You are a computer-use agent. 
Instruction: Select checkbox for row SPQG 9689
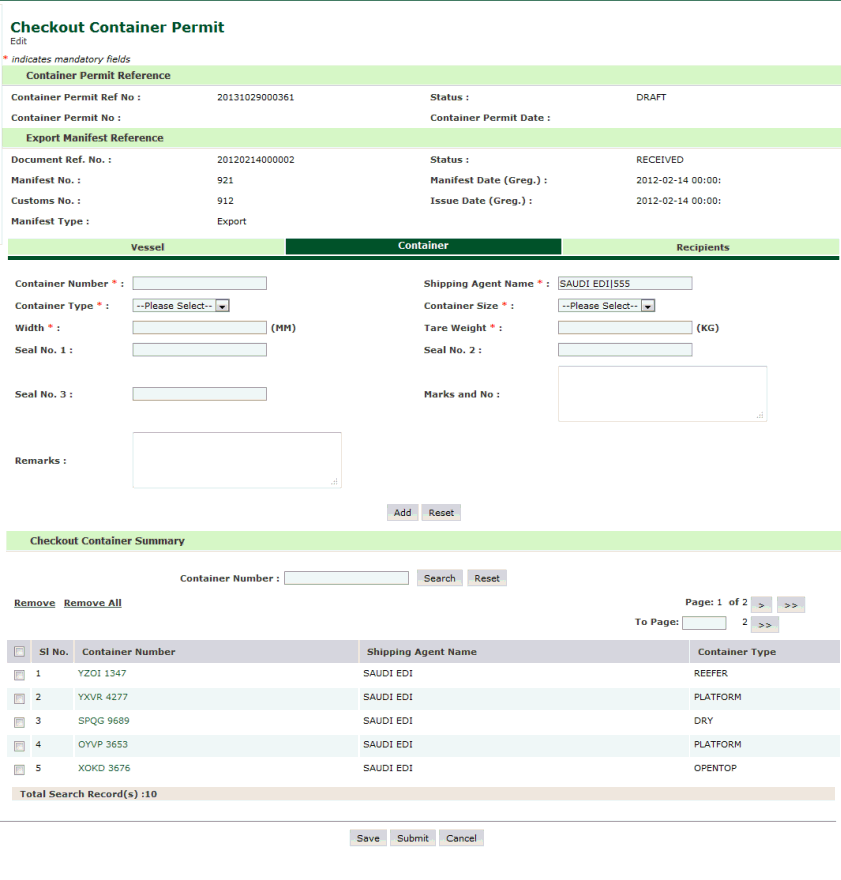19,722
